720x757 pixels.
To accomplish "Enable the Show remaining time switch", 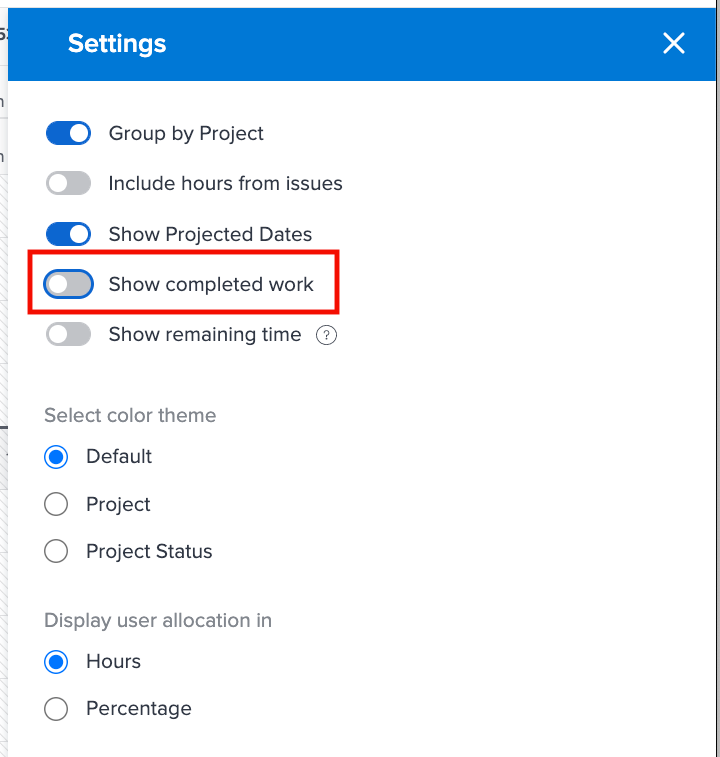I will (68, 334).
